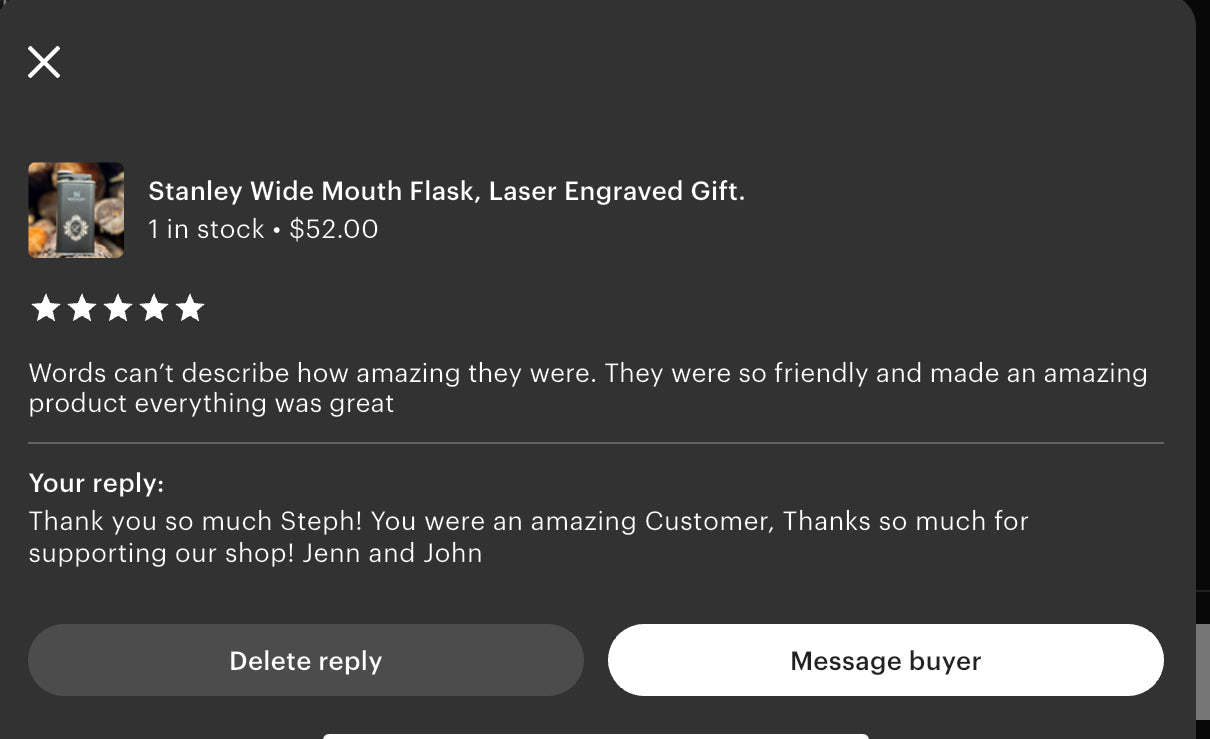Click the second review star
The image size is (1210, 739).
pos(81,308)
